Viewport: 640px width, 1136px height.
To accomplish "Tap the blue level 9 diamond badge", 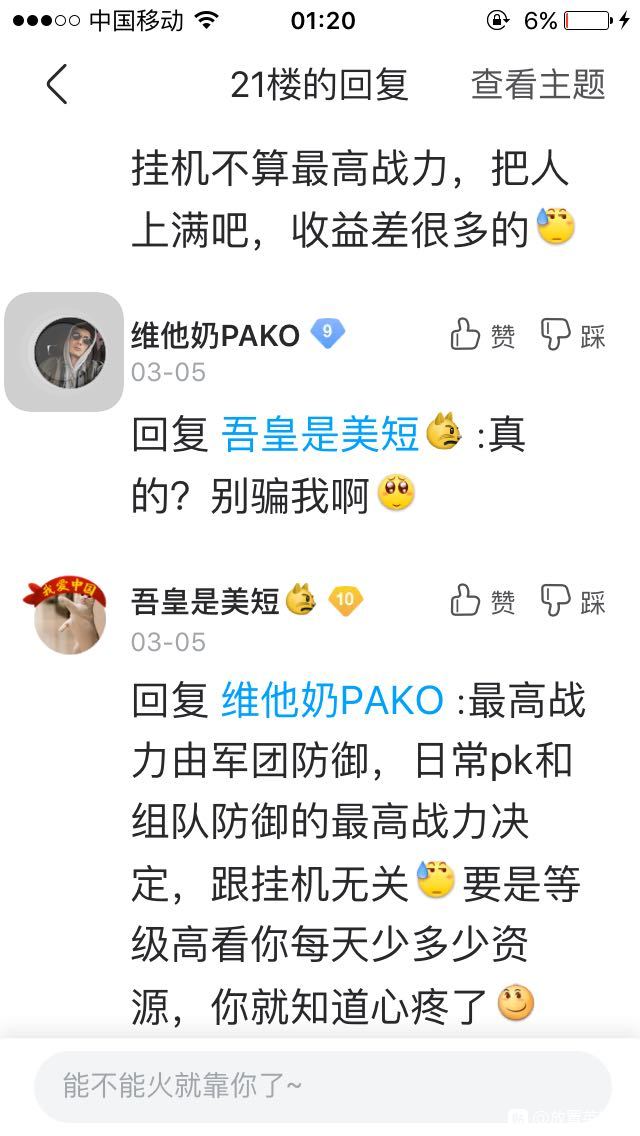I will 328,334.
